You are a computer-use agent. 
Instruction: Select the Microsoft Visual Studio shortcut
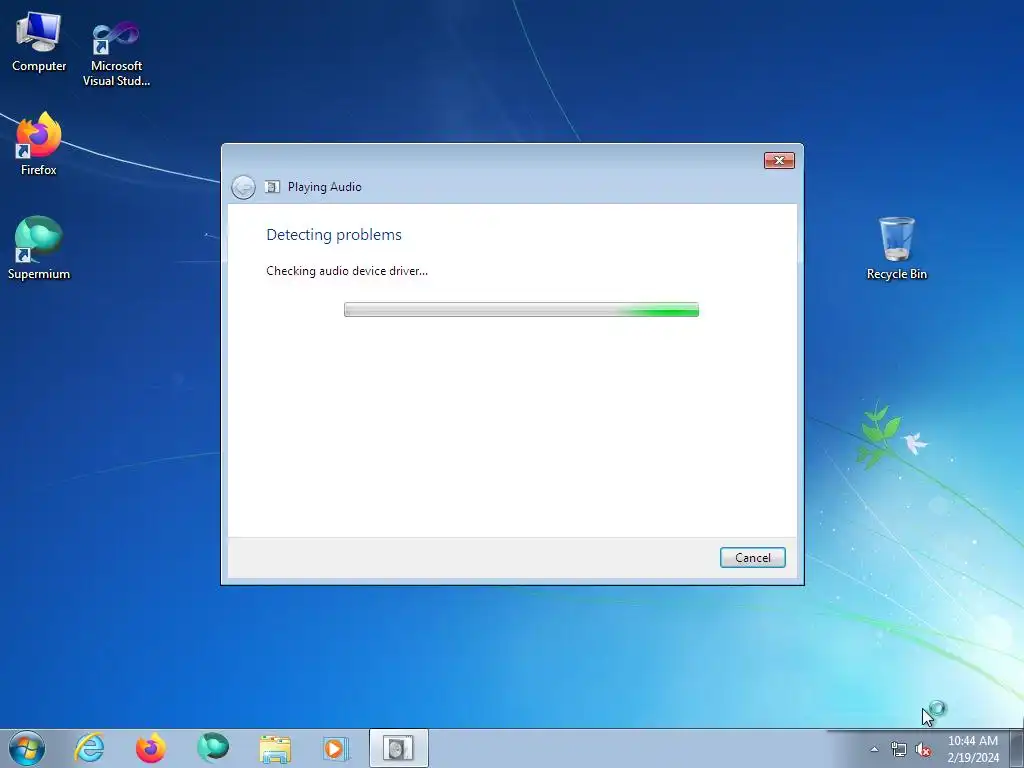pyautogui.click(x=116, y=54)
